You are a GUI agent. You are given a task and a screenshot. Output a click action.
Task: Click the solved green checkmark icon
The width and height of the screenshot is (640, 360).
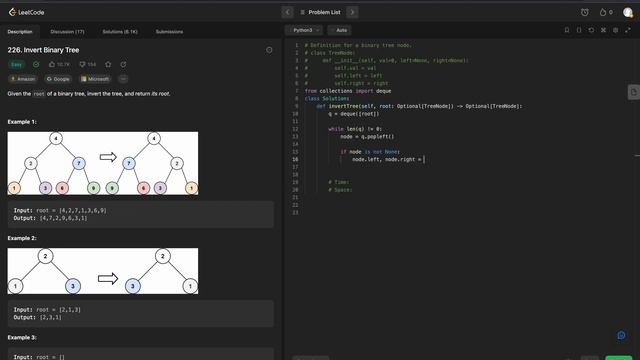pos(36,64)
